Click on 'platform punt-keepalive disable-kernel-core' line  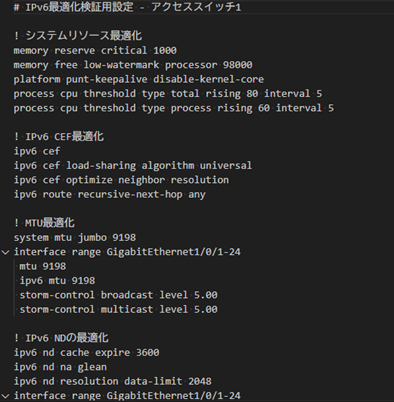pyautogui.click(x=139, y=79)
